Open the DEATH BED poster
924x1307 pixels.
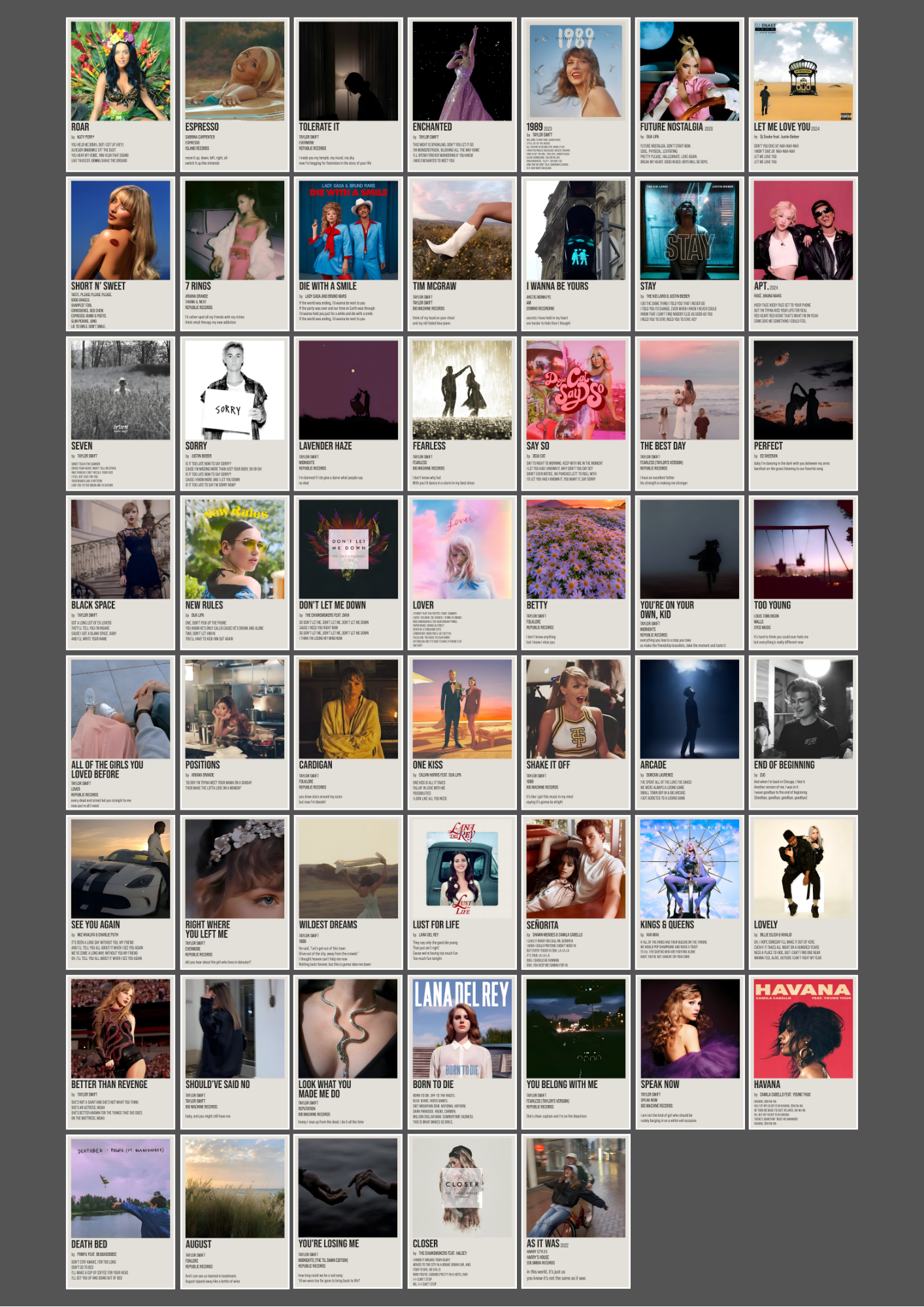click(120, 1212)
